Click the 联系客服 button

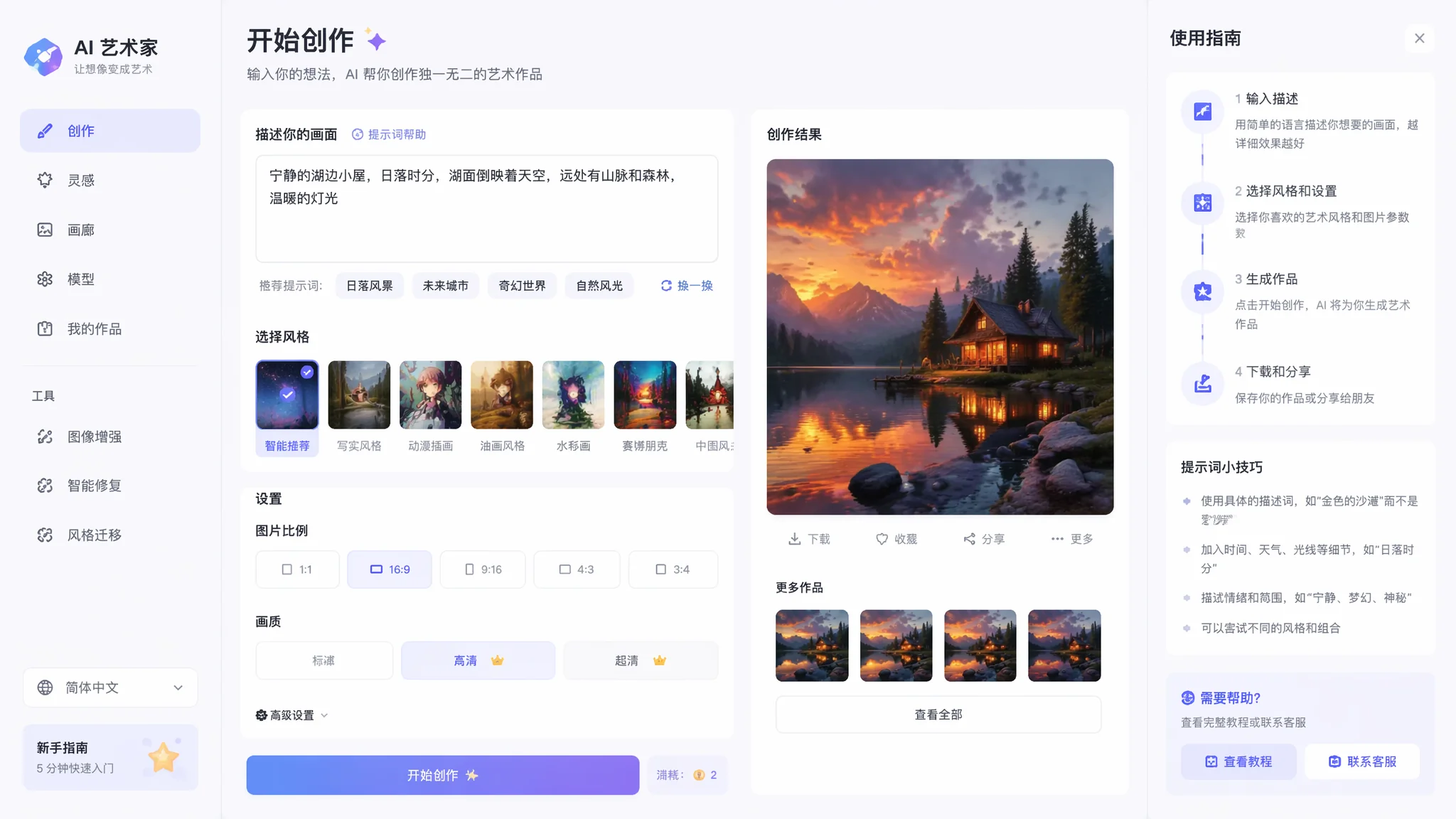1362,761
